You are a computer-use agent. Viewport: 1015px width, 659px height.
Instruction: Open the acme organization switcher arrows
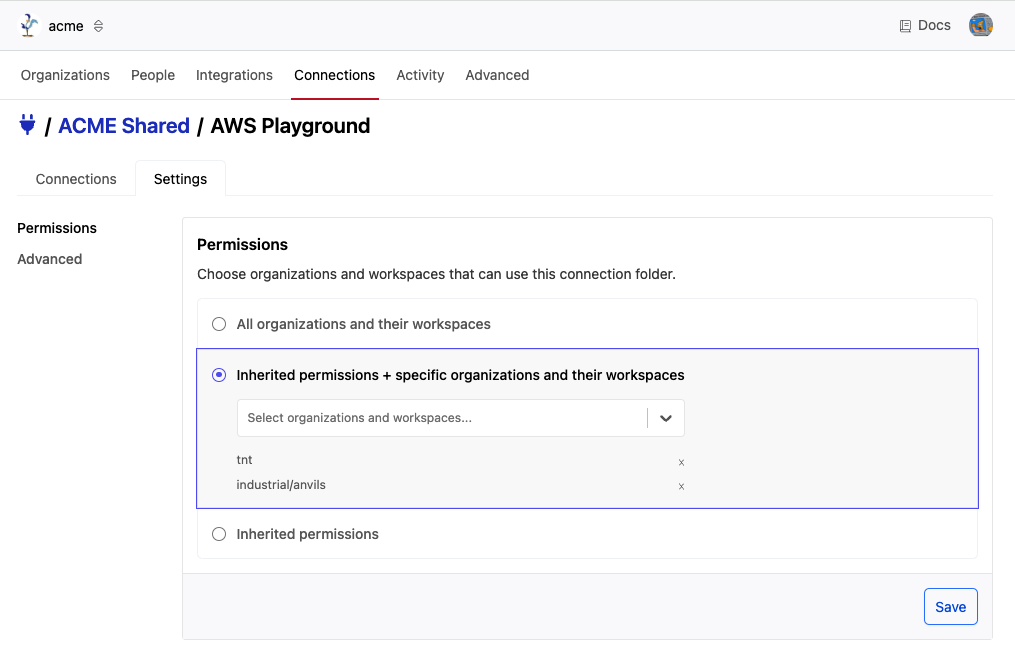click(98, 26)
